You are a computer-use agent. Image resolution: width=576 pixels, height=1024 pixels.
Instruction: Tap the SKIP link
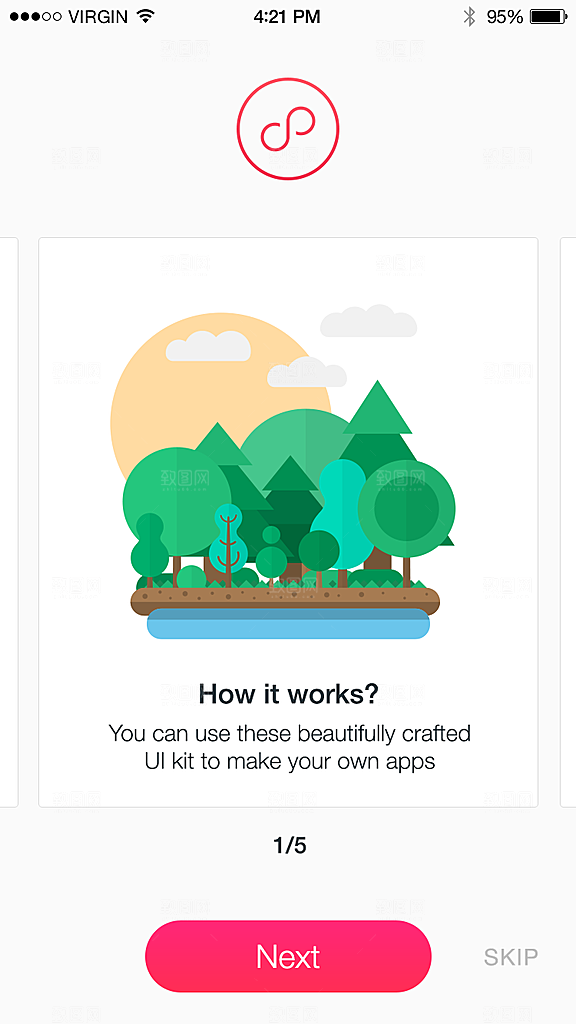coord(511,957)
